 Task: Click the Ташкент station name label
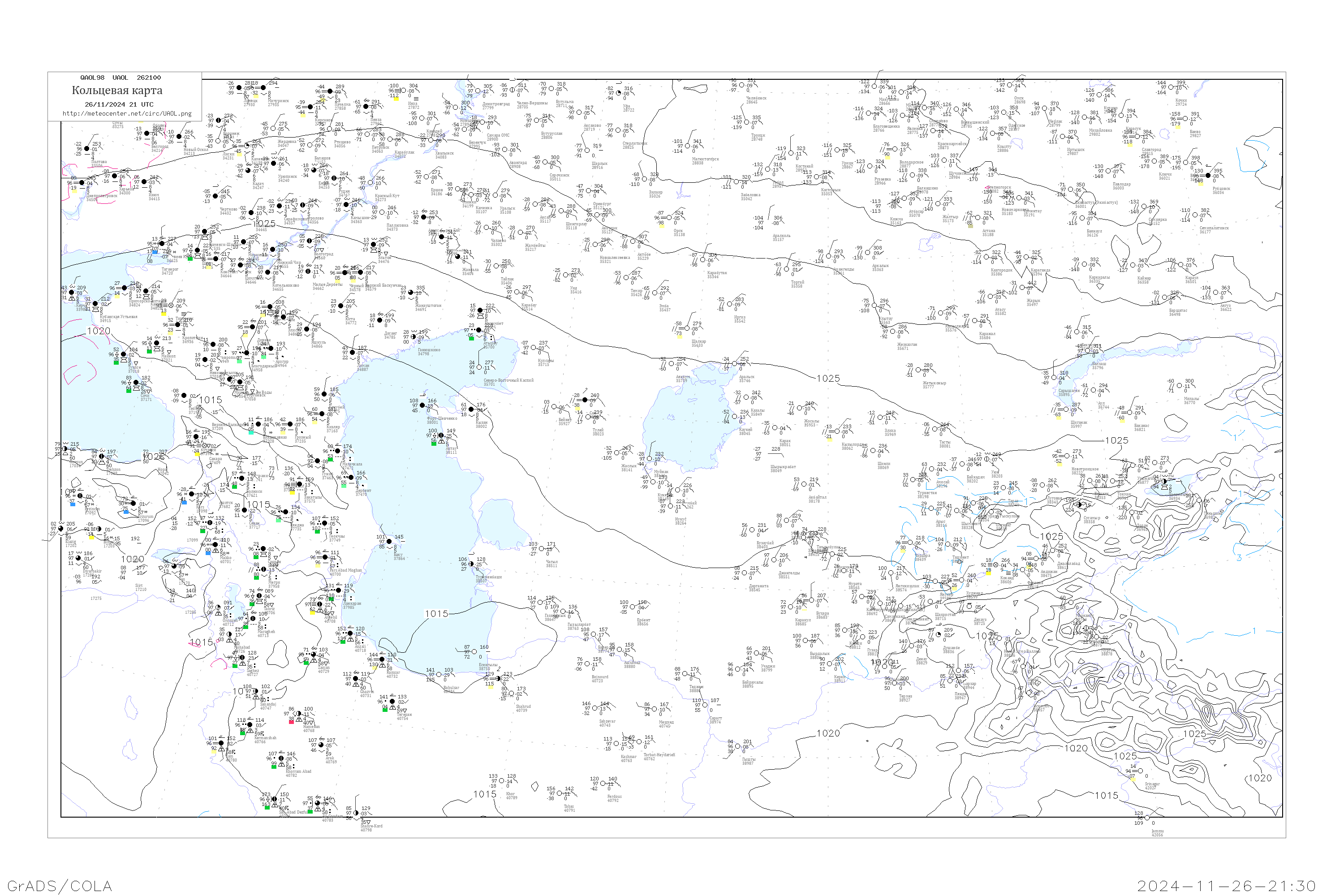[x=960, y=558]
